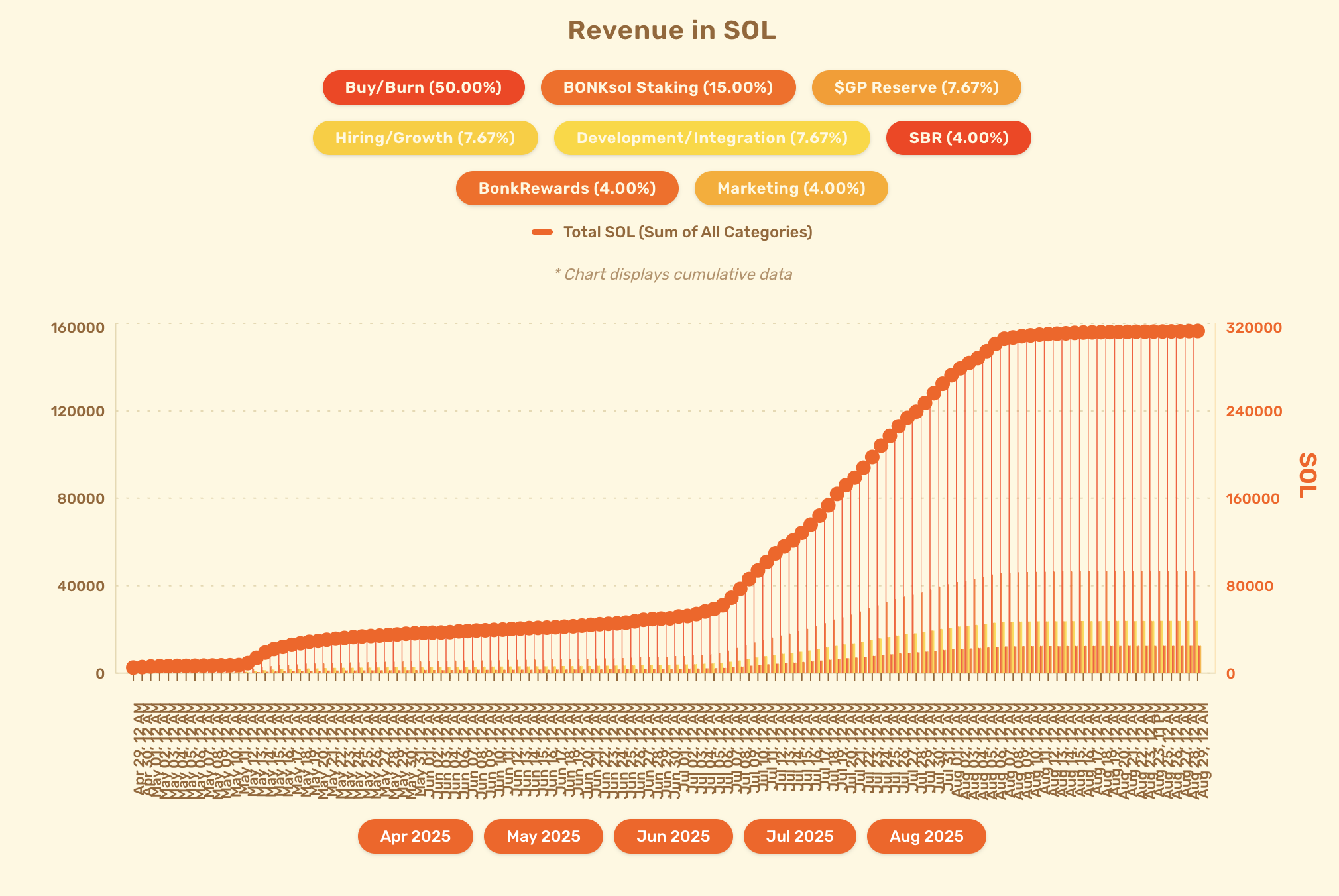Viewport: 1339px width, 896px height.
Task: Toggle the Marketing (4.00%) category
Action: click(791, 188)
